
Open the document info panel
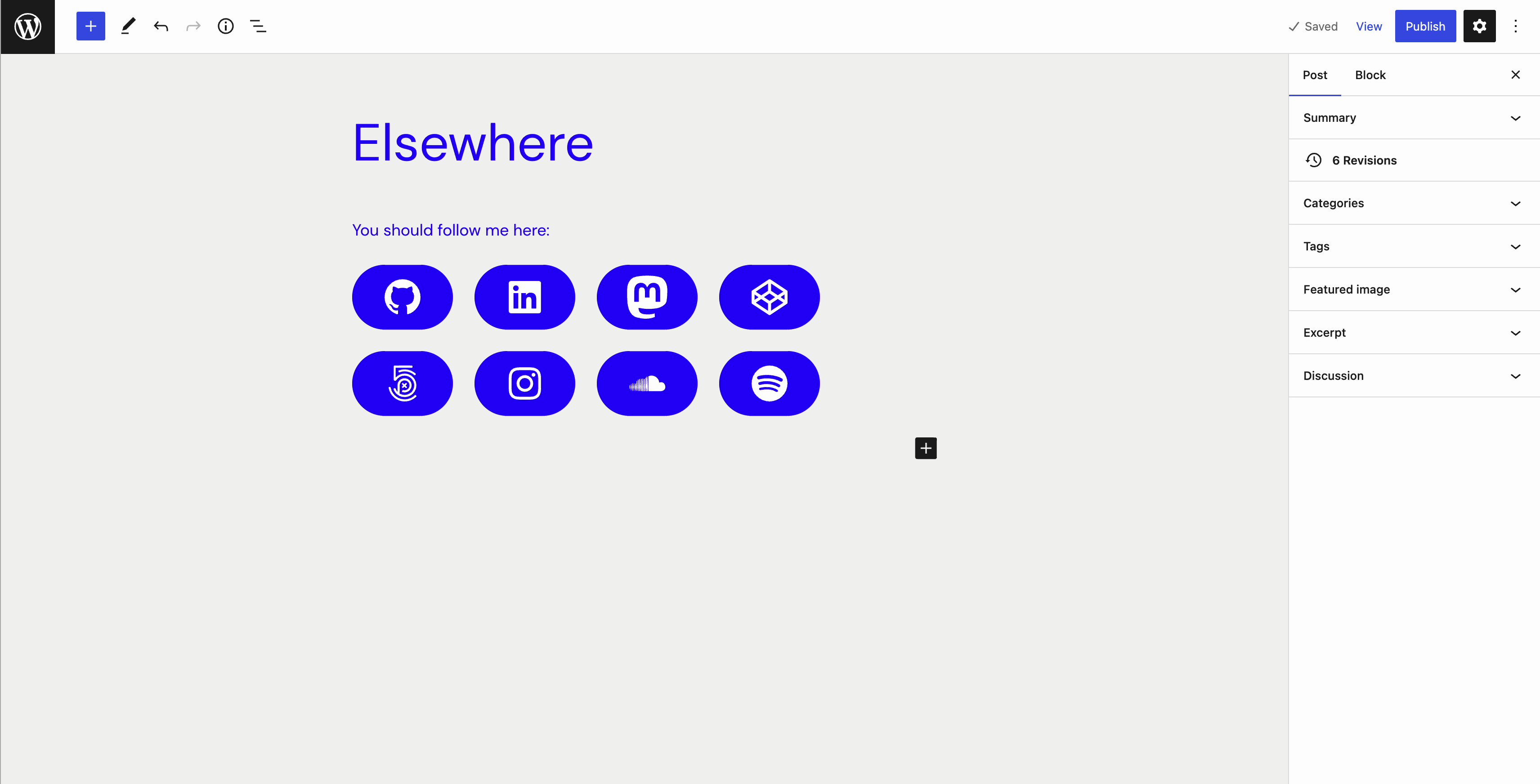click(225, 26)
